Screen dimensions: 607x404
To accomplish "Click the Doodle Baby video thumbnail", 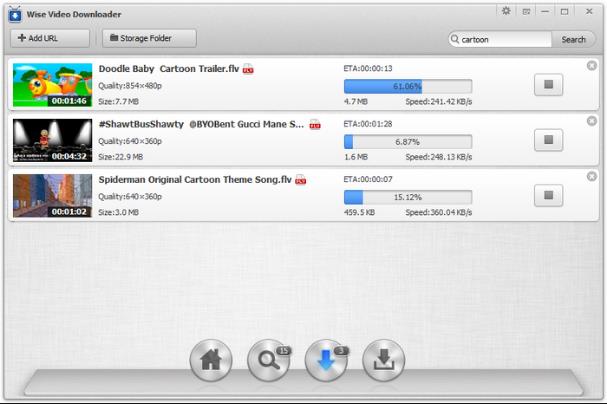I will pos(52,85).
